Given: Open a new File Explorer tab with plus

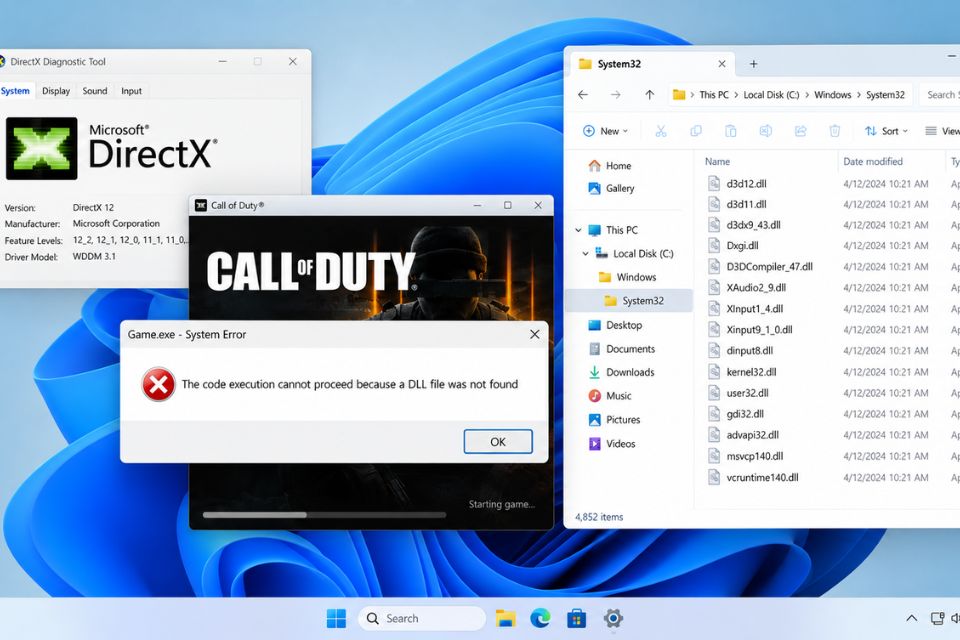Looking at the screenshot, I should point(754,64).
